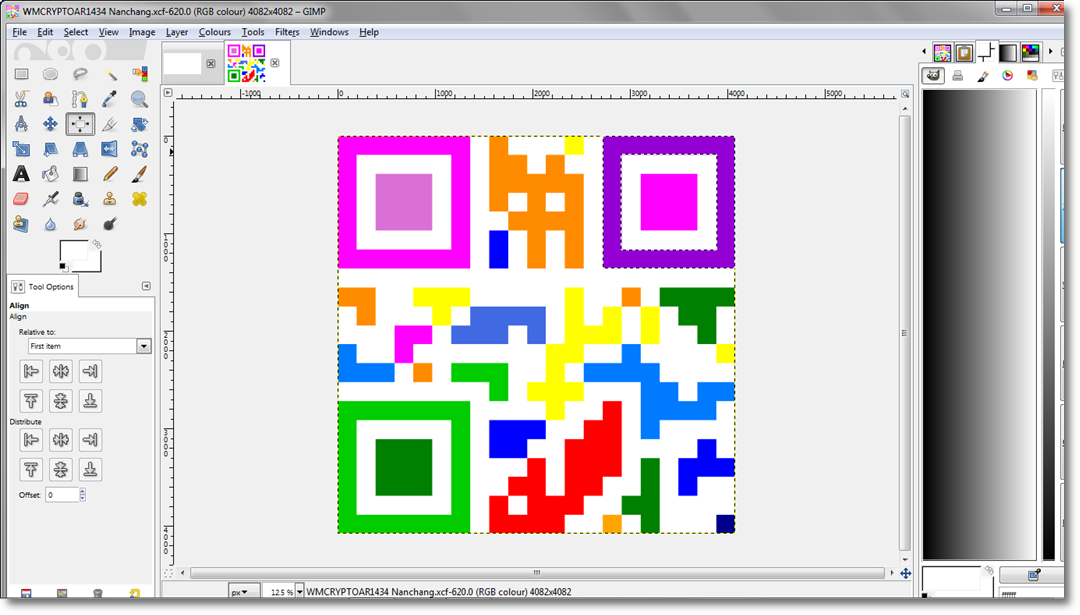Activate the Blend gradient tool
Image resolution: width=1080 pixels, height=615 pixels.
(x=80, y=174)
